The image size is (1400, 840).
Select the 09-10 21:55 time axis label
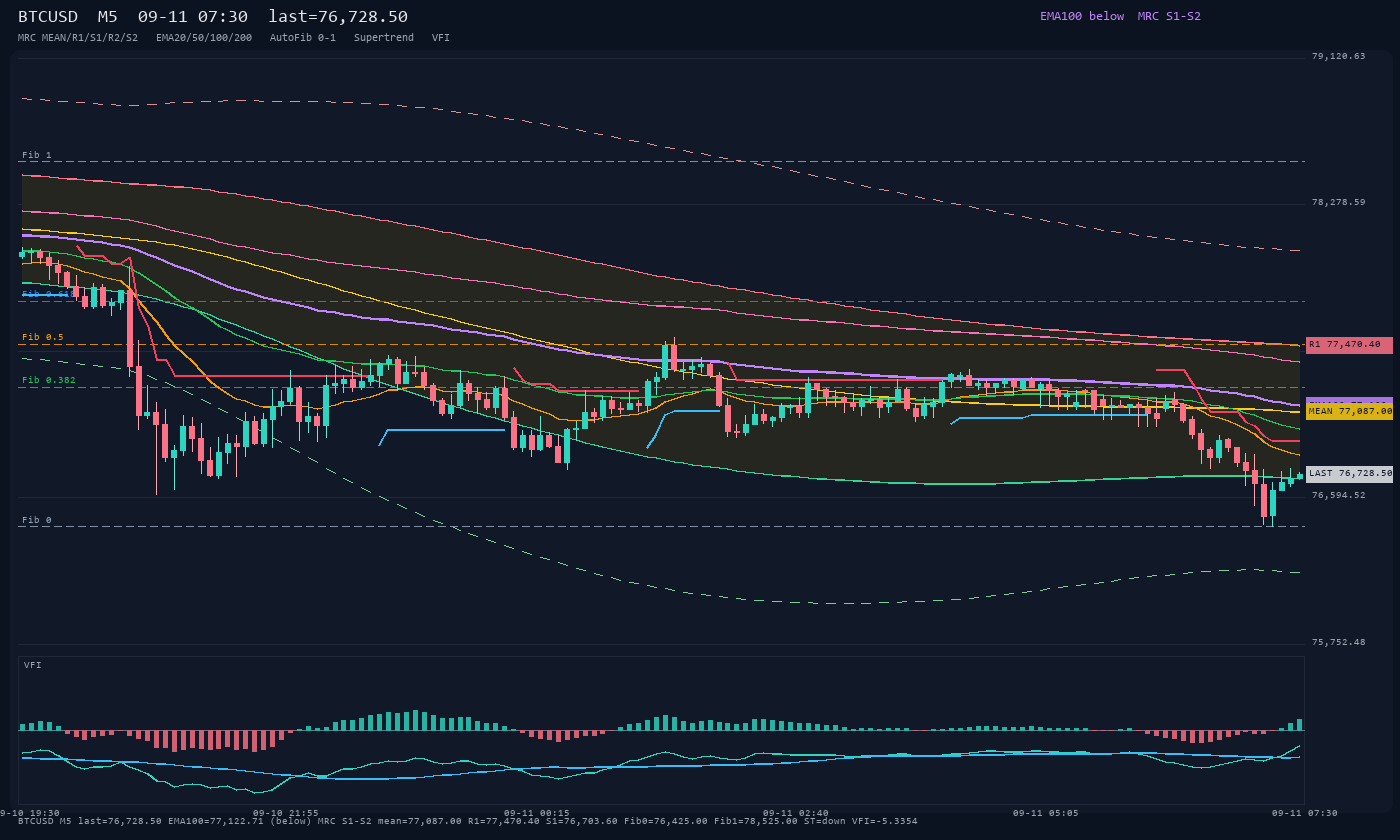point(286,813)
